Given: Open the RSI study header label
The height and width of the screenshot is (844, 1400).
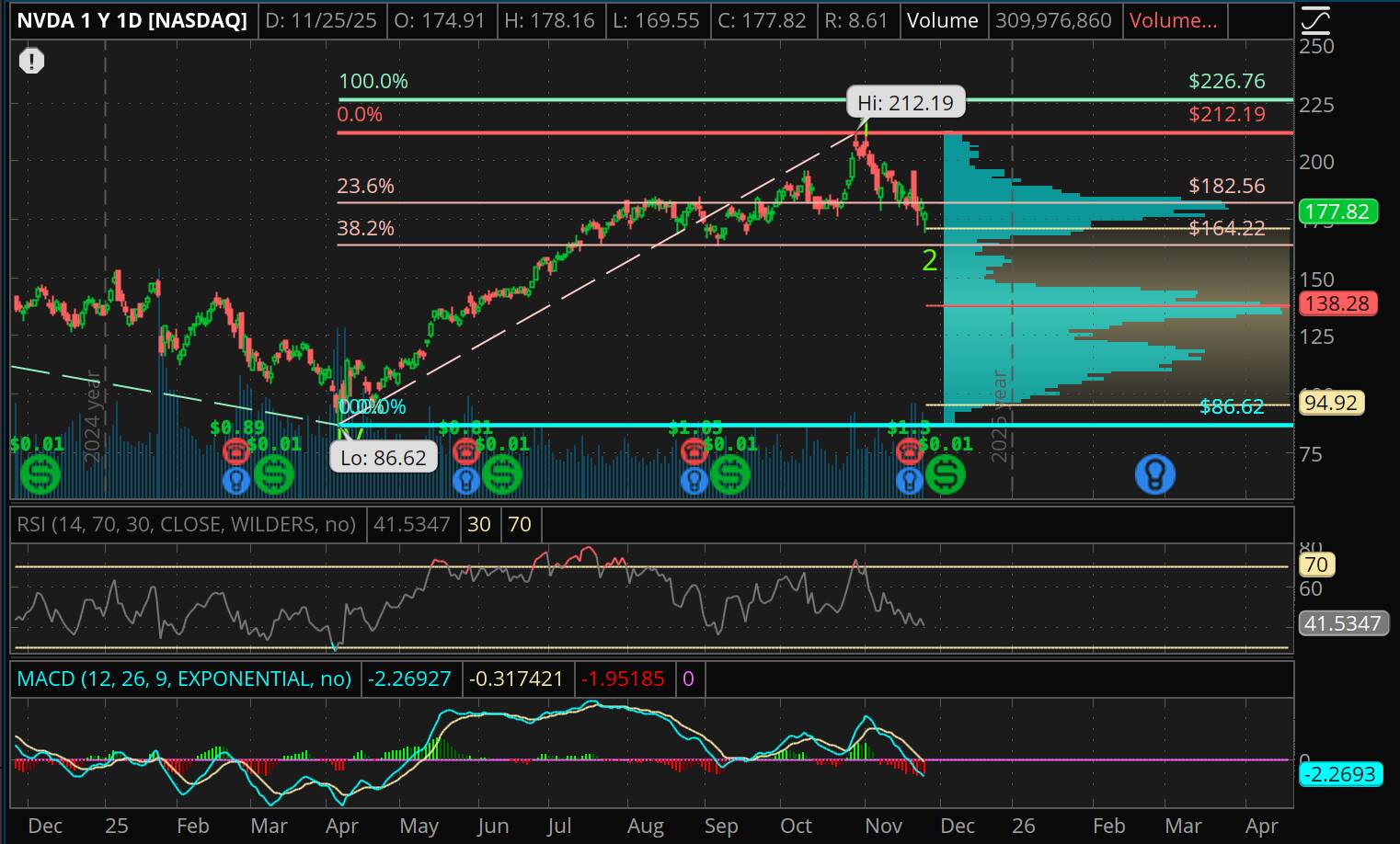Looking at the screenshot, I should coord(187,524).
